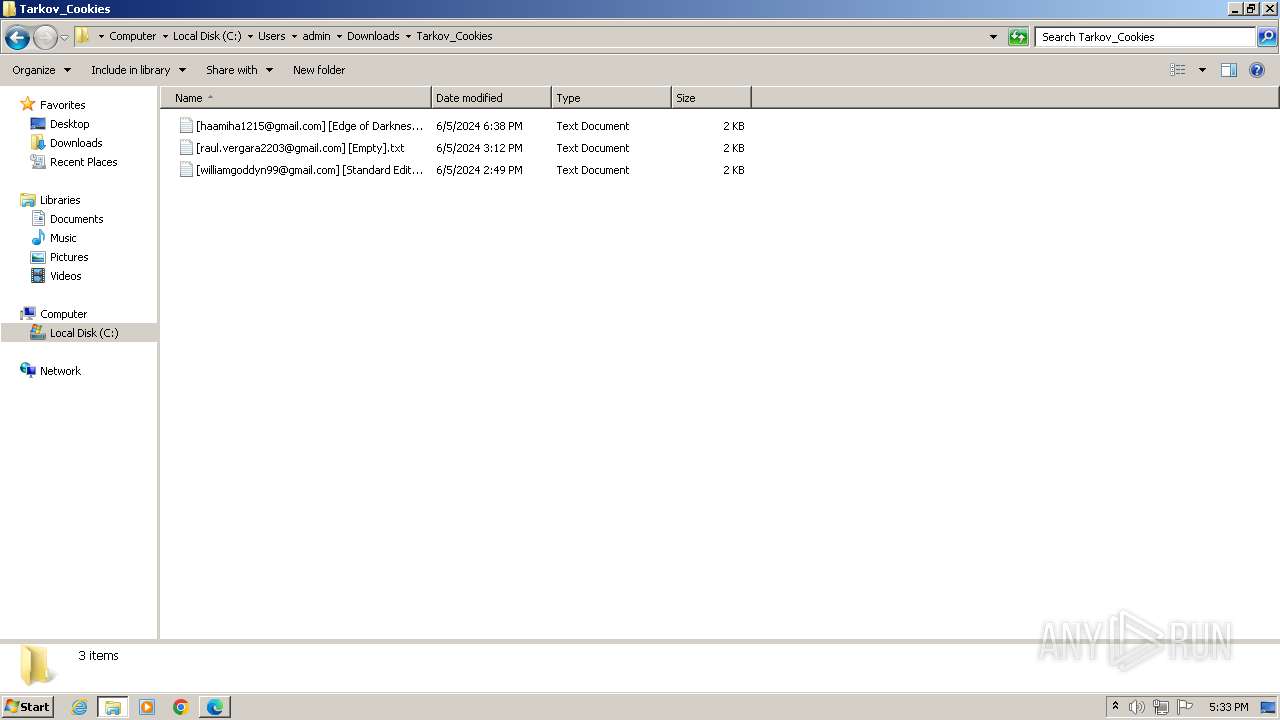The height and width of the screenshot is (720, 1280).
Task: Open Recent Places in the navigation pane
Action: click(x=83, y=162)
